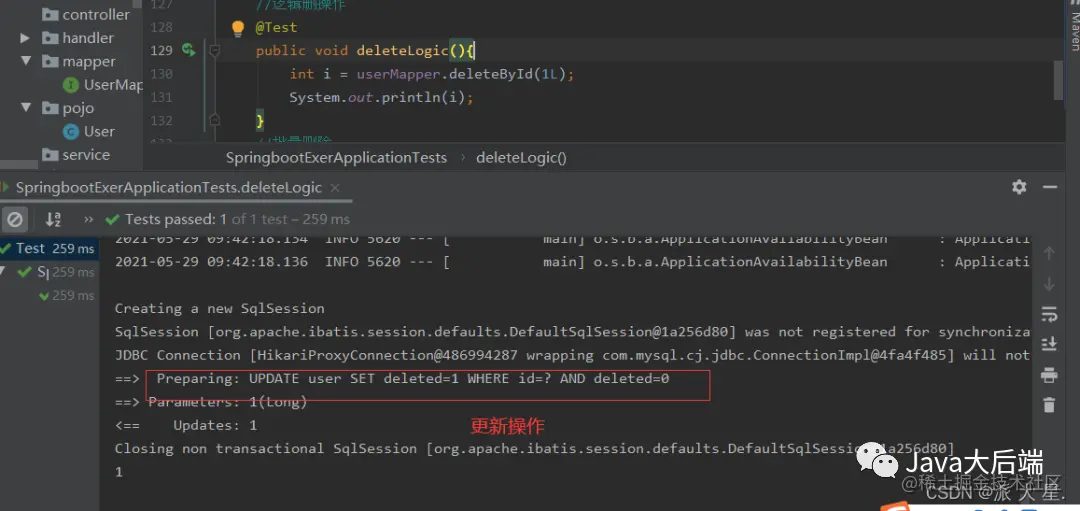
Task: Toggle scroll to end of console
Action: point(1049,344)
